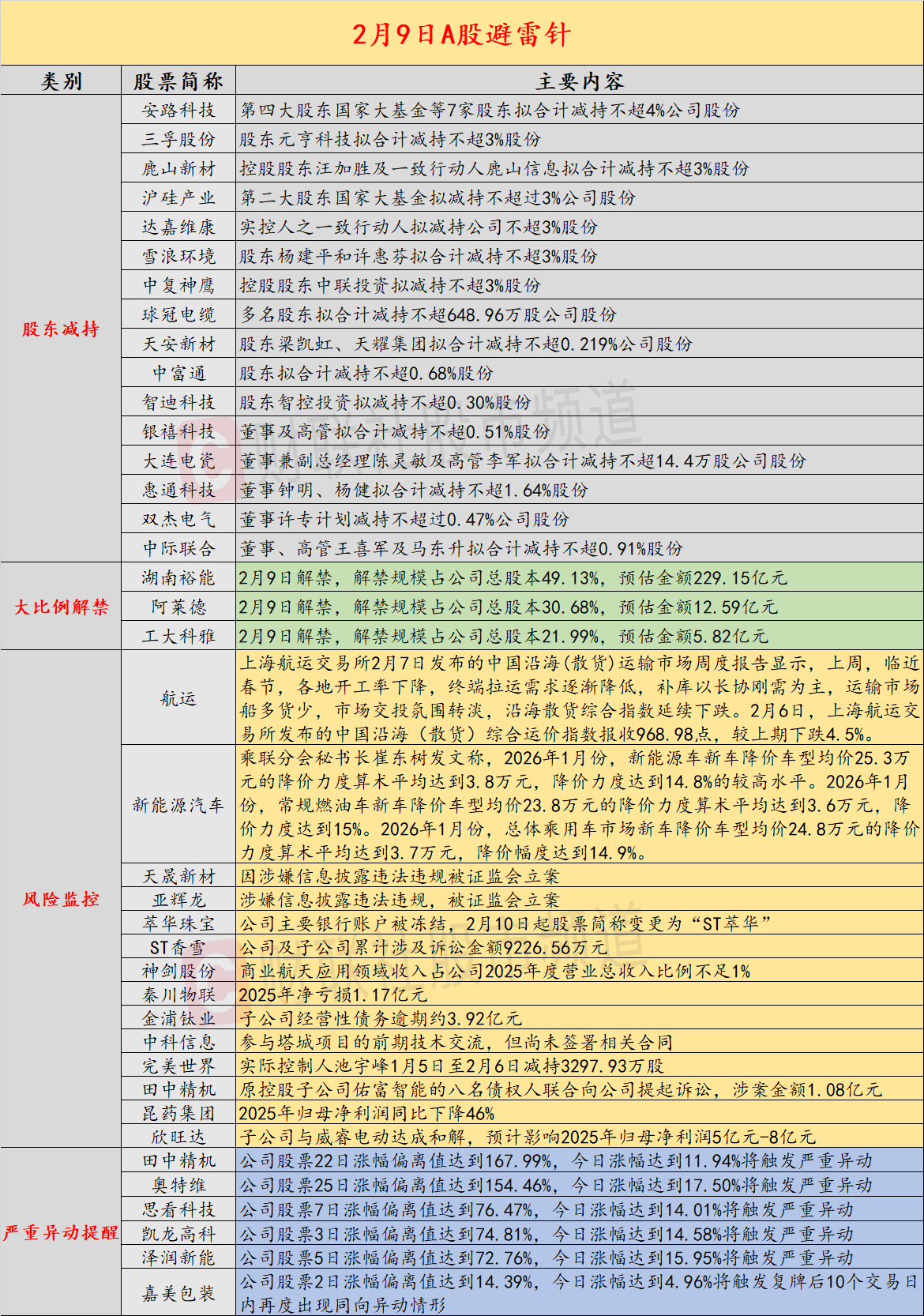This screenshot has width=924, height=1316.
Task: Click the '航运' sector cell
Action: 178,698
